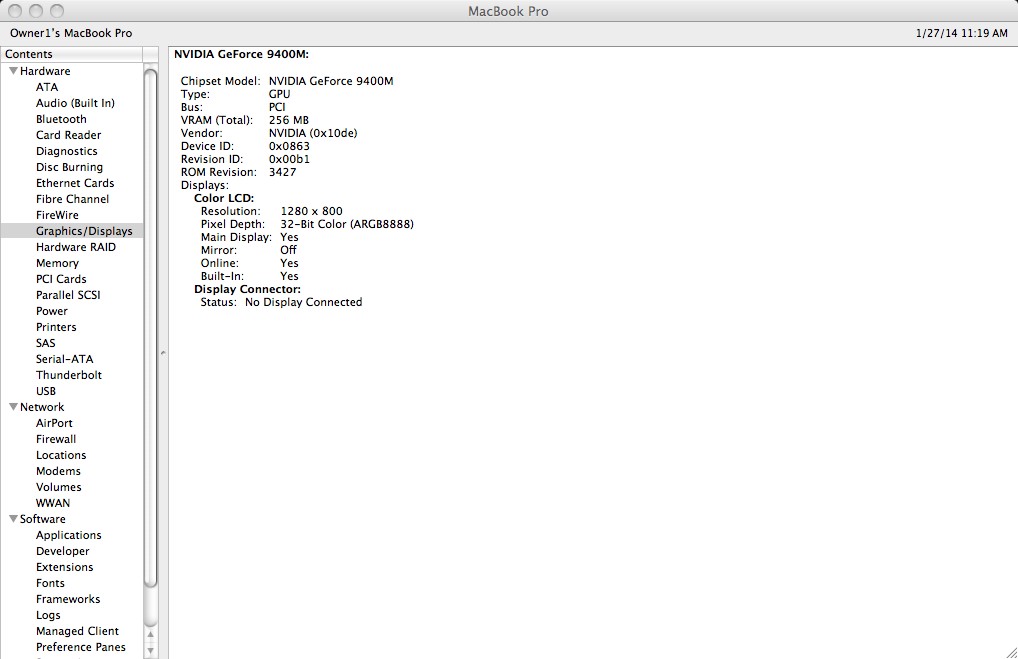Viewport: 1018px width, 659px height.
Task: Open the Audio (Built In) entry
Action: (x=75, y=103)
